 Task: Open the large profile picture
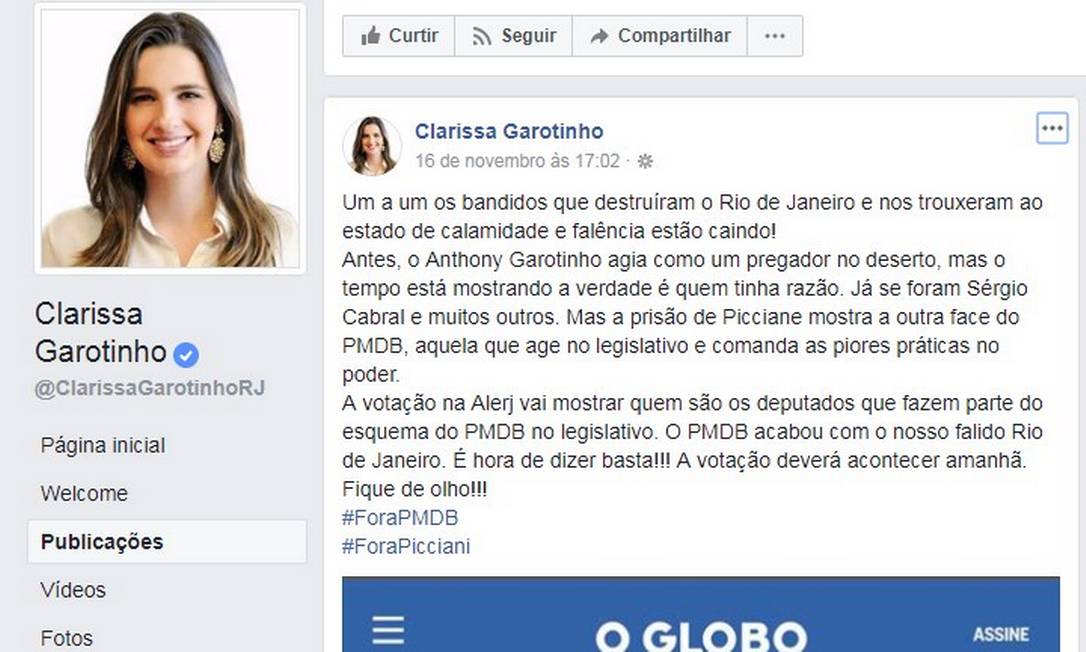[x=170, y=139]
